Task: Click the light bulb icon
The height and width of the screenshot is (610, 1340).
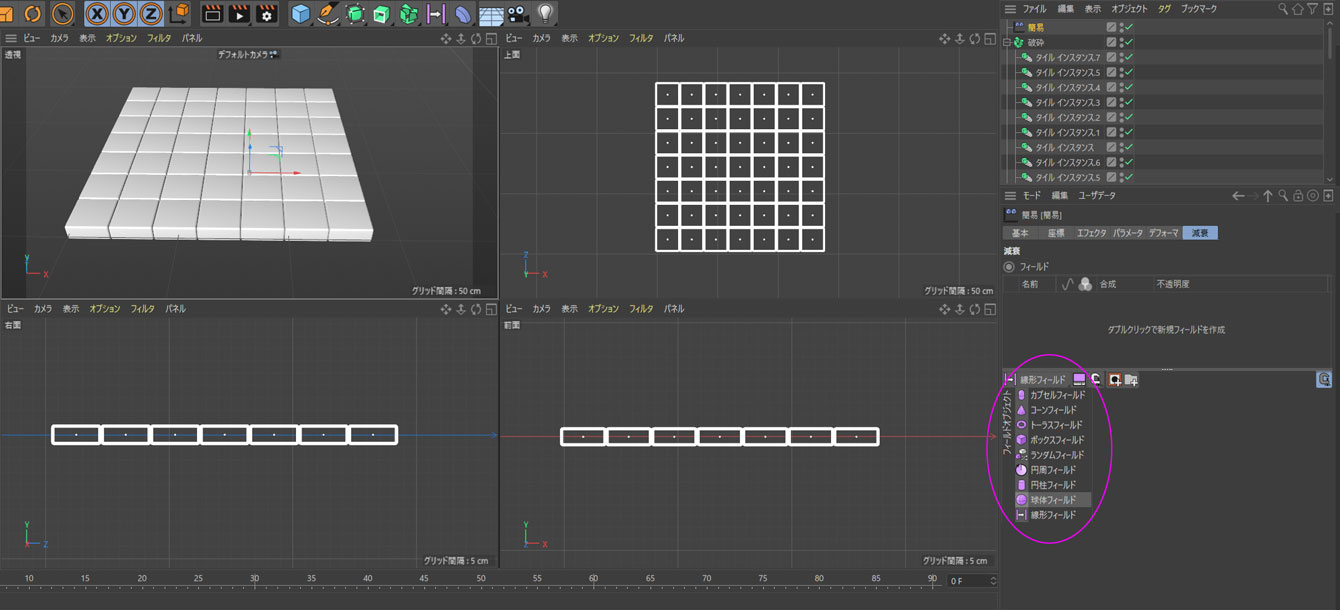Action: [545, 14]
